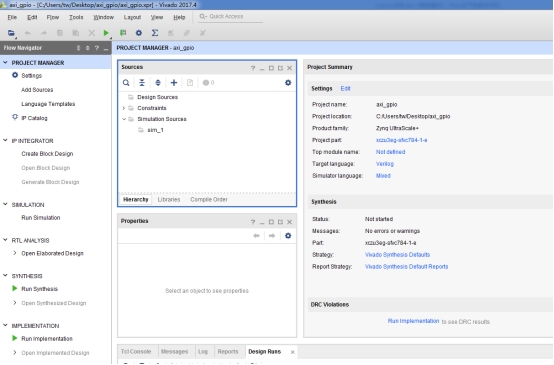Click the Verilog target language link
The image size is (554, 365).
point(385,164)
